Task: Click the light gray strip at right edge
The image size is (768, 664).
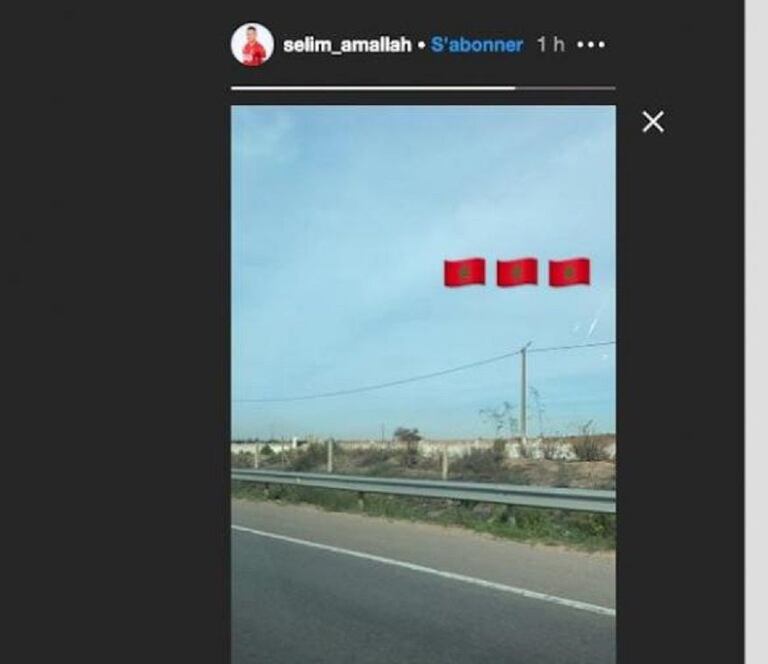Action: (756, 332)
